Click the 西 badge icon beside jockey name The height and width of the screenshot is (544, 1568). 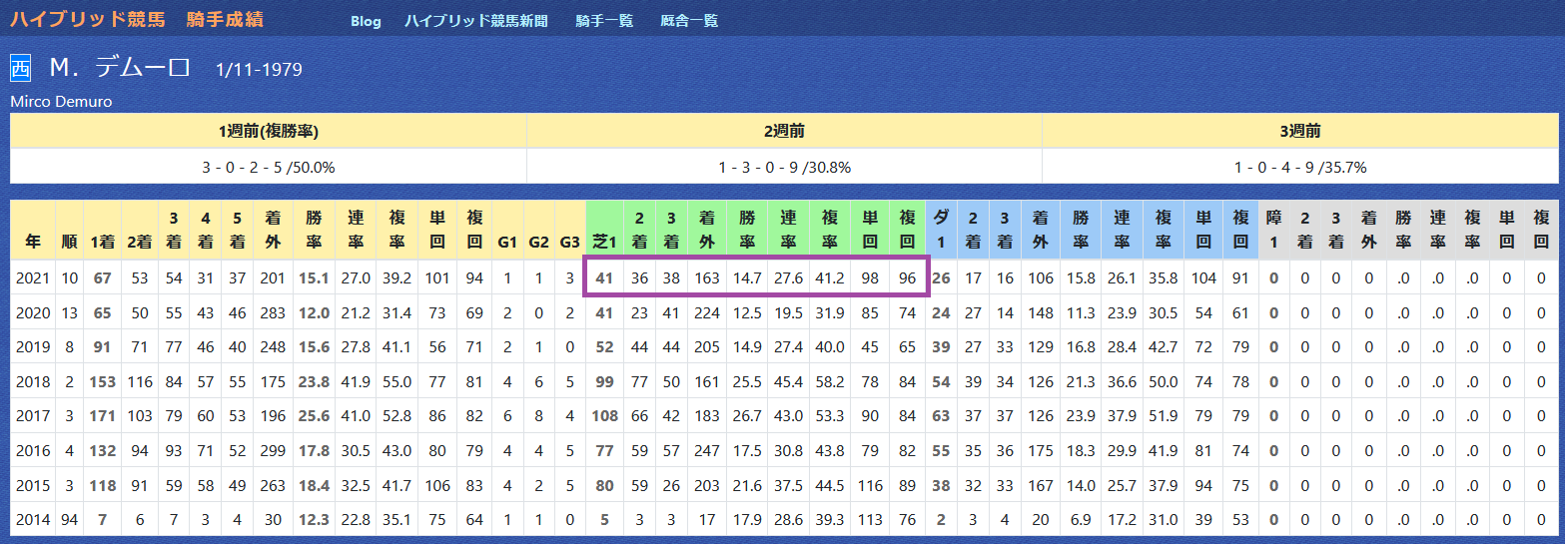tap(20, 68)
